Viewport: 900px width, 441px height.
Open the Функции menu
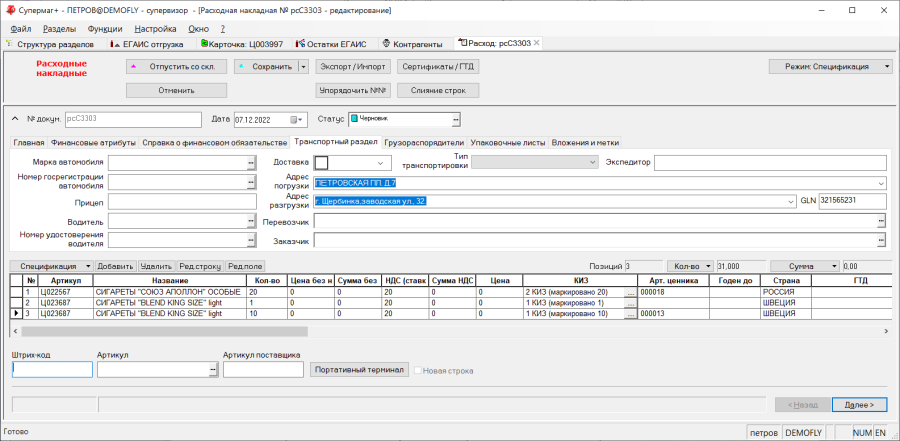point(105,29)
